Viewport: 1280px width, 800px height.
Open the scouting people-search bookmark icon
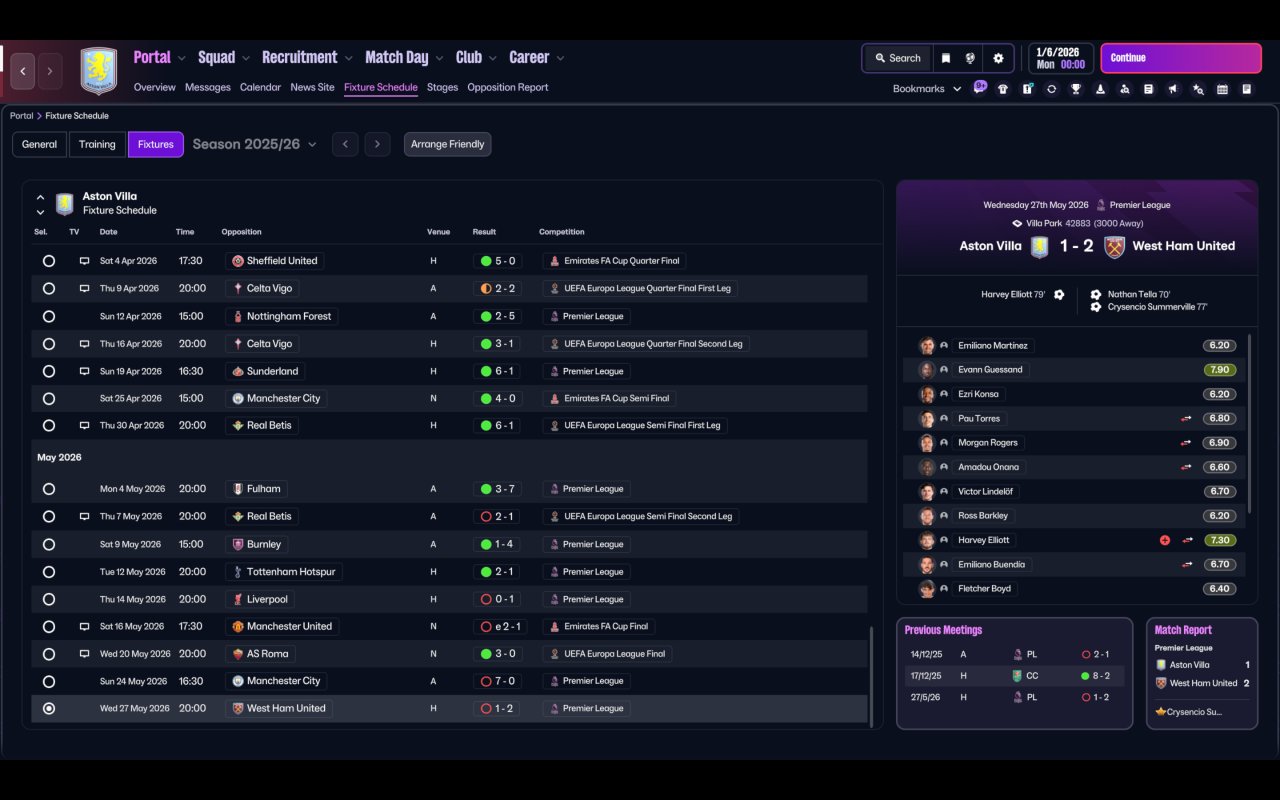point(1124,89)
